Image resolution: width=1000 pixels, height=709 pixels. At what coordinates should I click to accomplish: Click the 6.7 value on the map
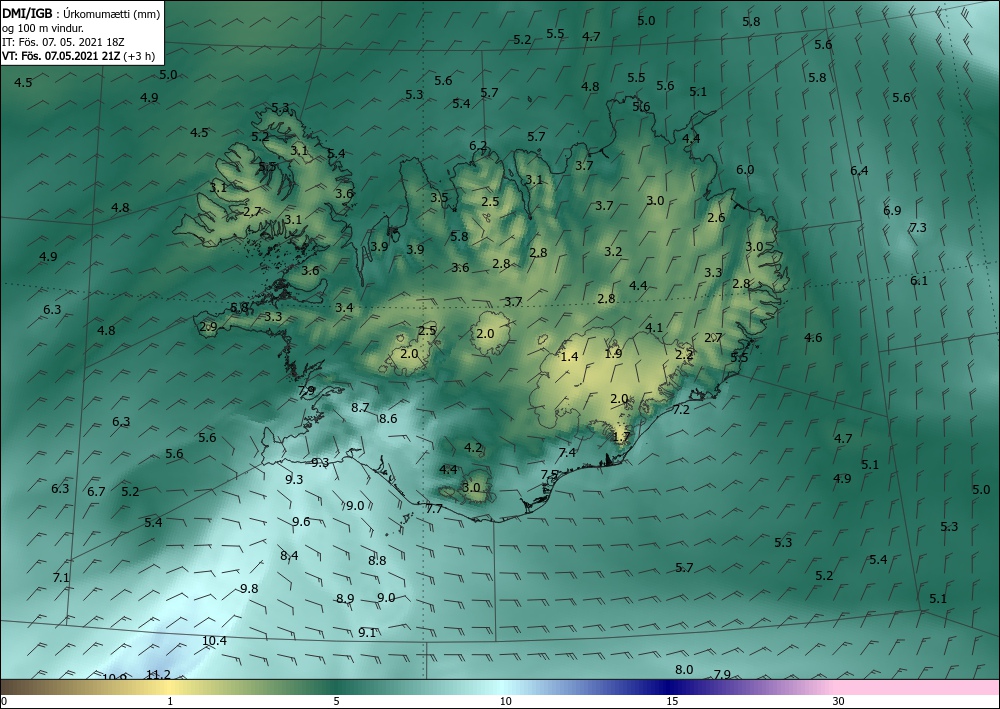click(x=96, y=492)
